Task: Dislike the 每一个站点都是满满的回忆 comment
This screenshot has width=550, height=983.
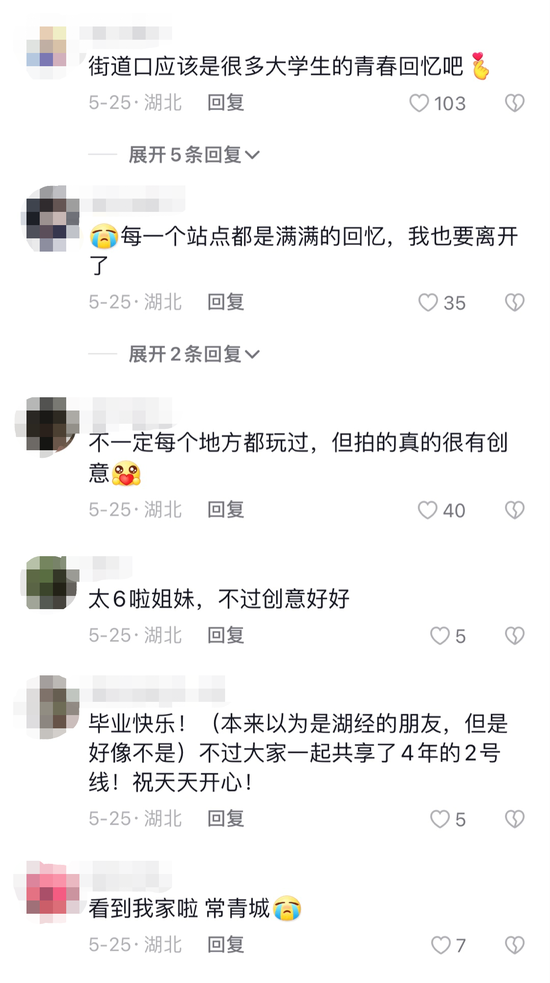Action: pos(514,303)
